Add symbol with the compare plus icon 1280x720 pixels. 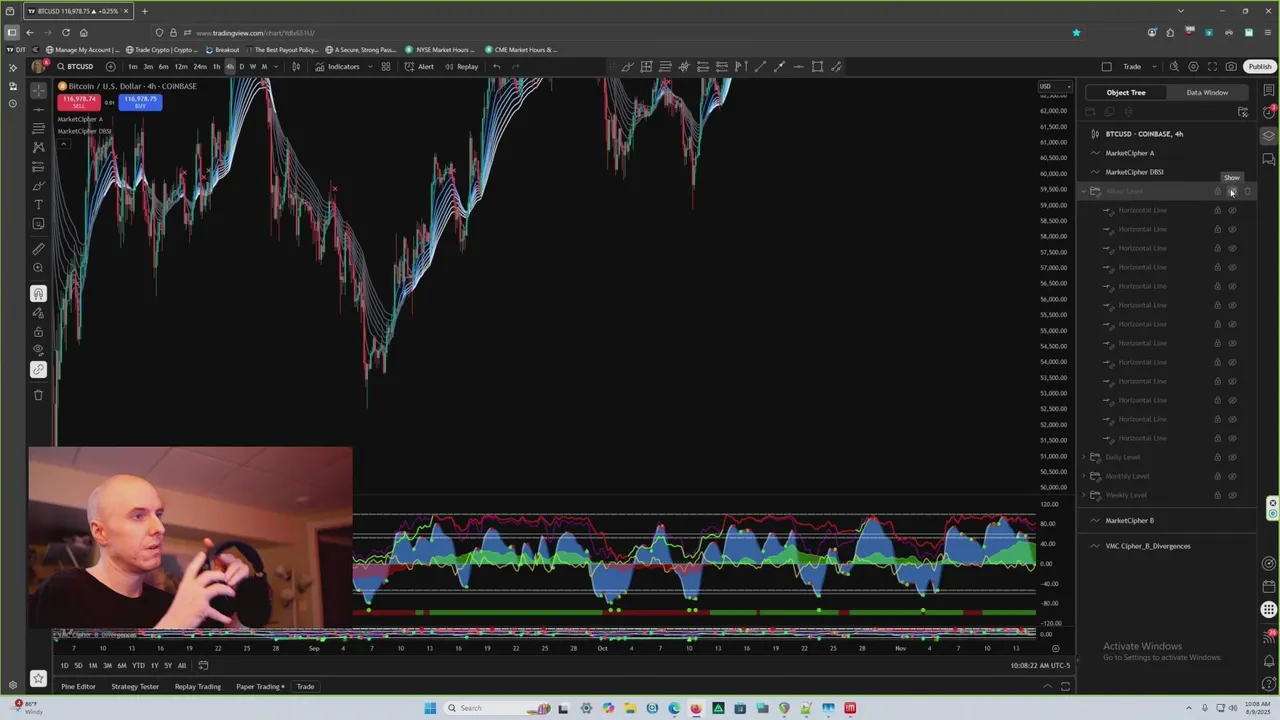(110, 67)
